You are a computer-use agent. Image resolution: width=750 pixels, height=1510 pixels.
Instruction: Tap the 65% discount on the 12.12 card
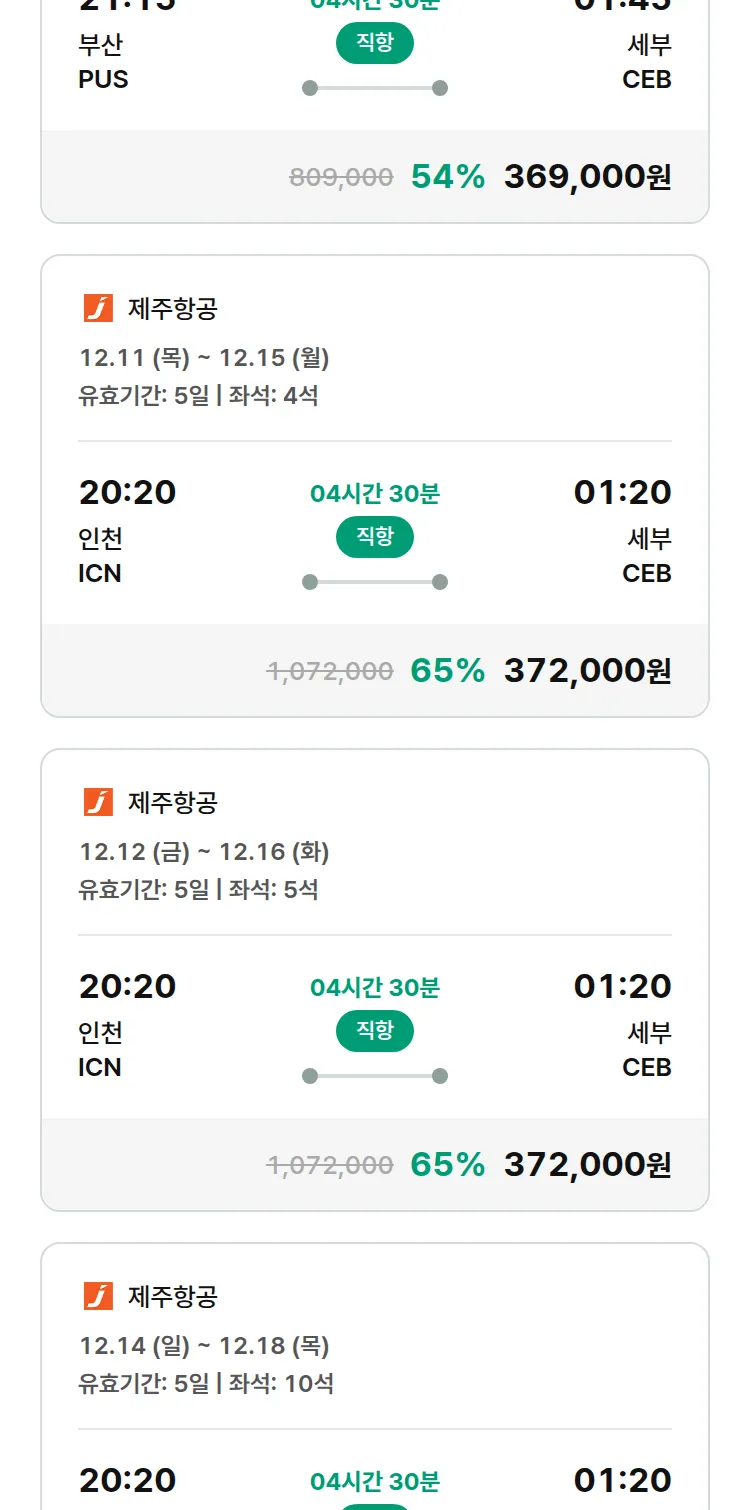(x=448, y=1165)
